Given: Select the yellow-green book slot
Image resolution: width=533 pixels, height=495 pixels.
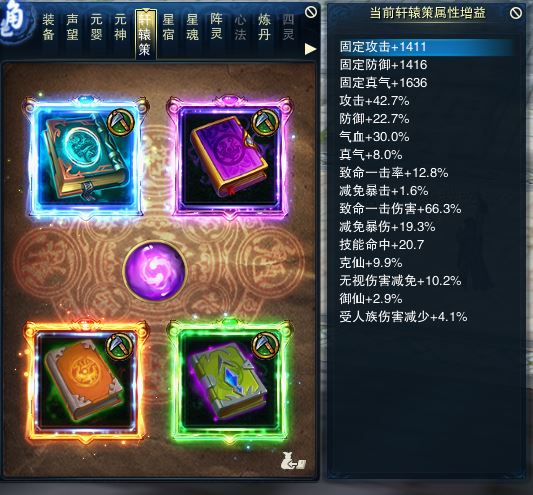Looking at the screenshot, I should pos(230,381).
